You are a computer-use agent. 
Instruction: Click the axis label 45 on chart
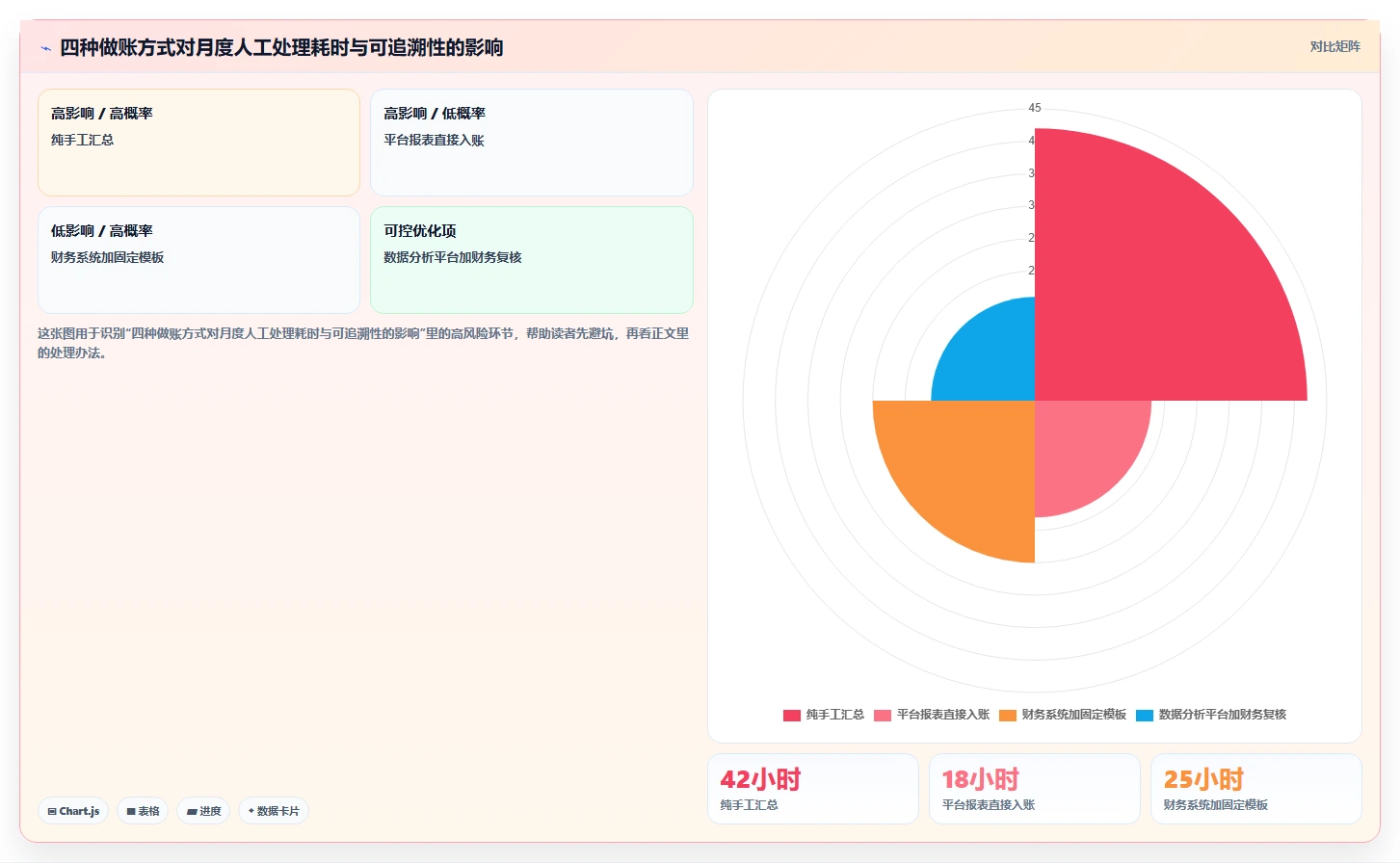pos(1035,108)
